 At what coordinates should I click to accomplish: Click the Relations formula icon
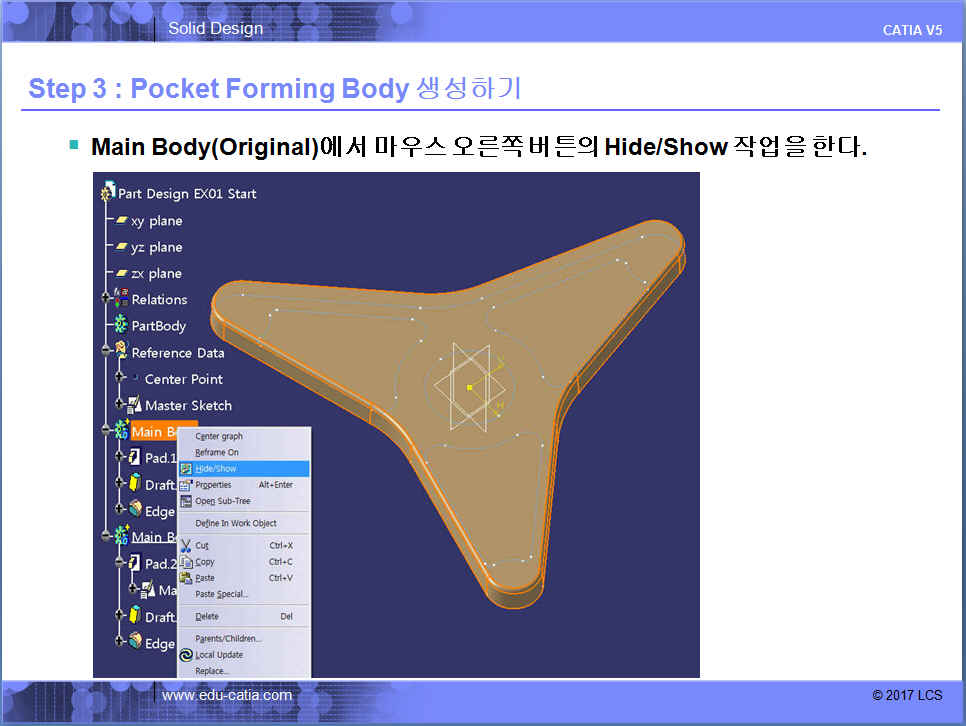[121, 298]
